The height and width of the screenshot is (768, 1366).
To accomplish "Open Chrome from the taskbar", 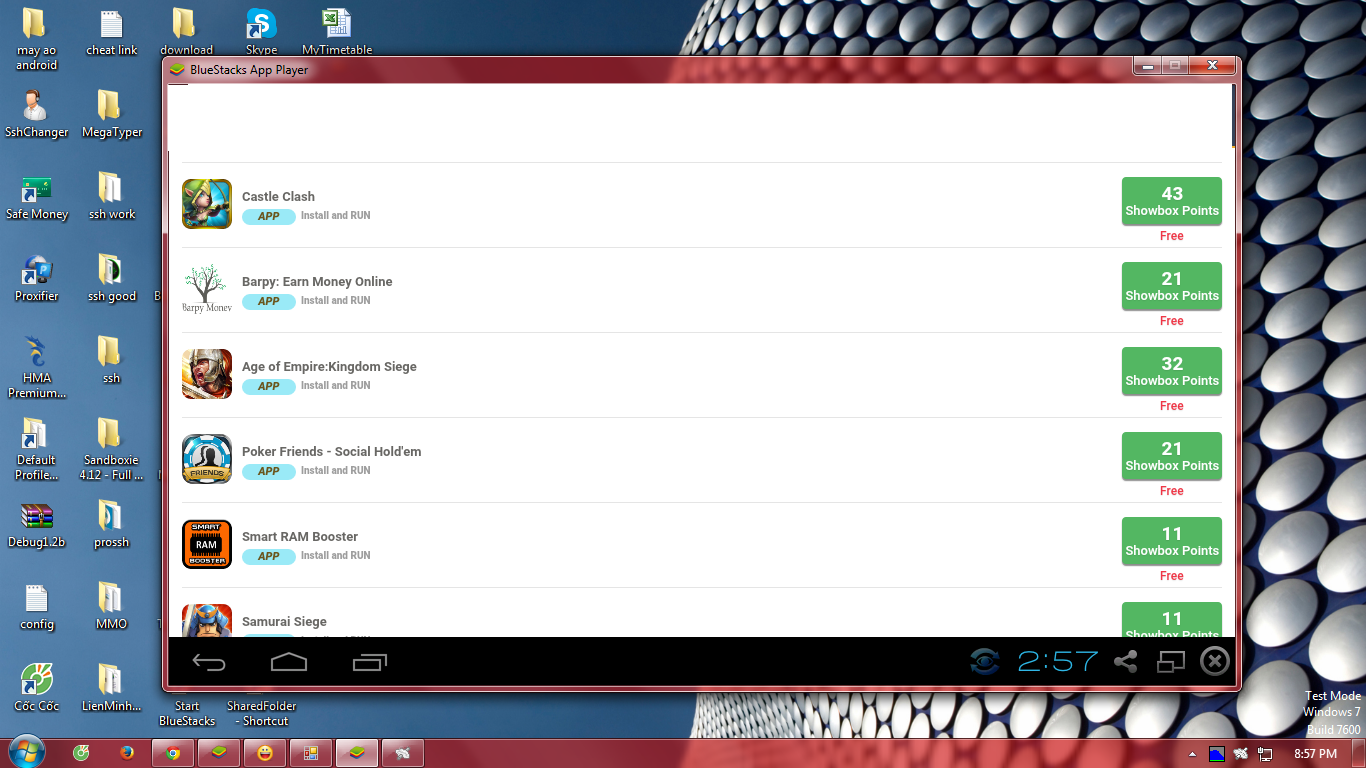I will 172,753.
